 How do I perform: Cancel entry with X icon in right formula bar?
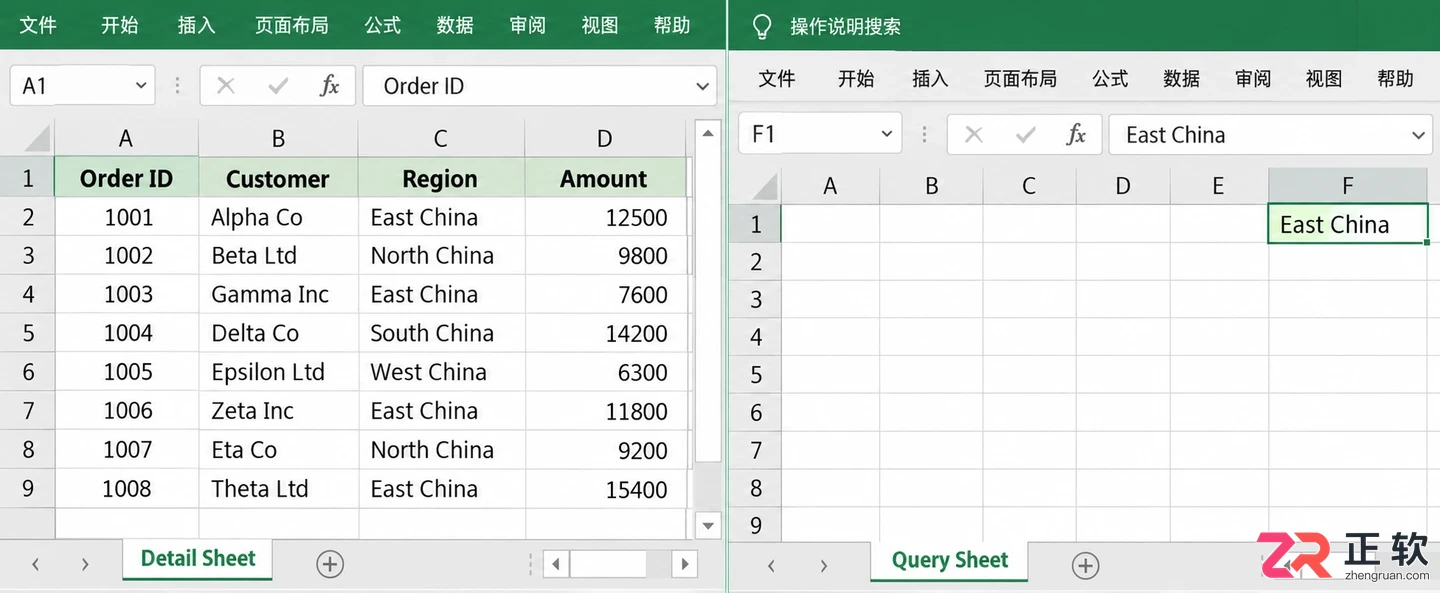point(973,135)
